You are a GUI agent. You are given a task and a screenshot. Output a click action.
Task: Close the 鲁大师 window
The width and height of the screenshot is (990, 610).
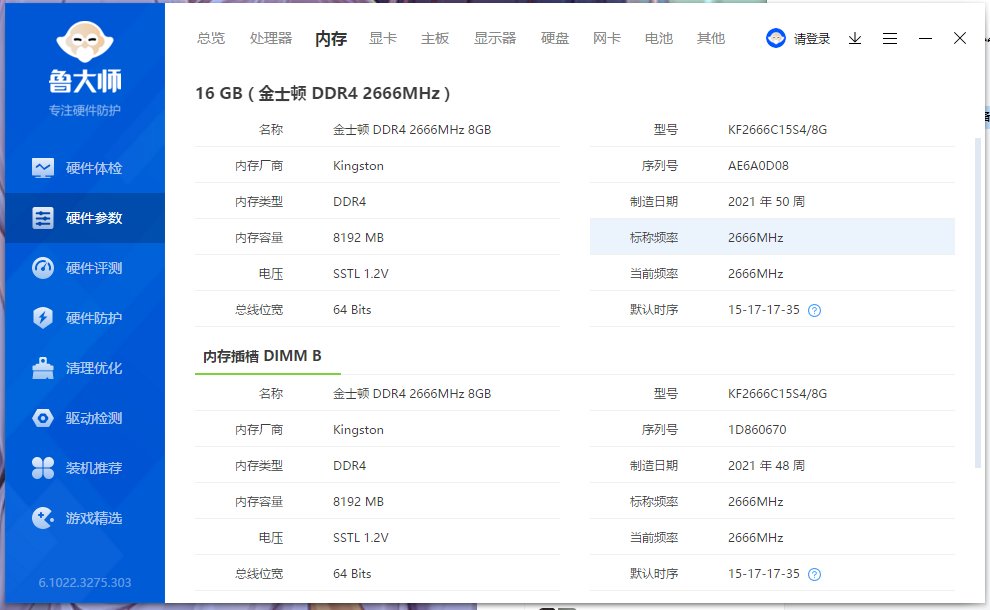click(960, 39)
